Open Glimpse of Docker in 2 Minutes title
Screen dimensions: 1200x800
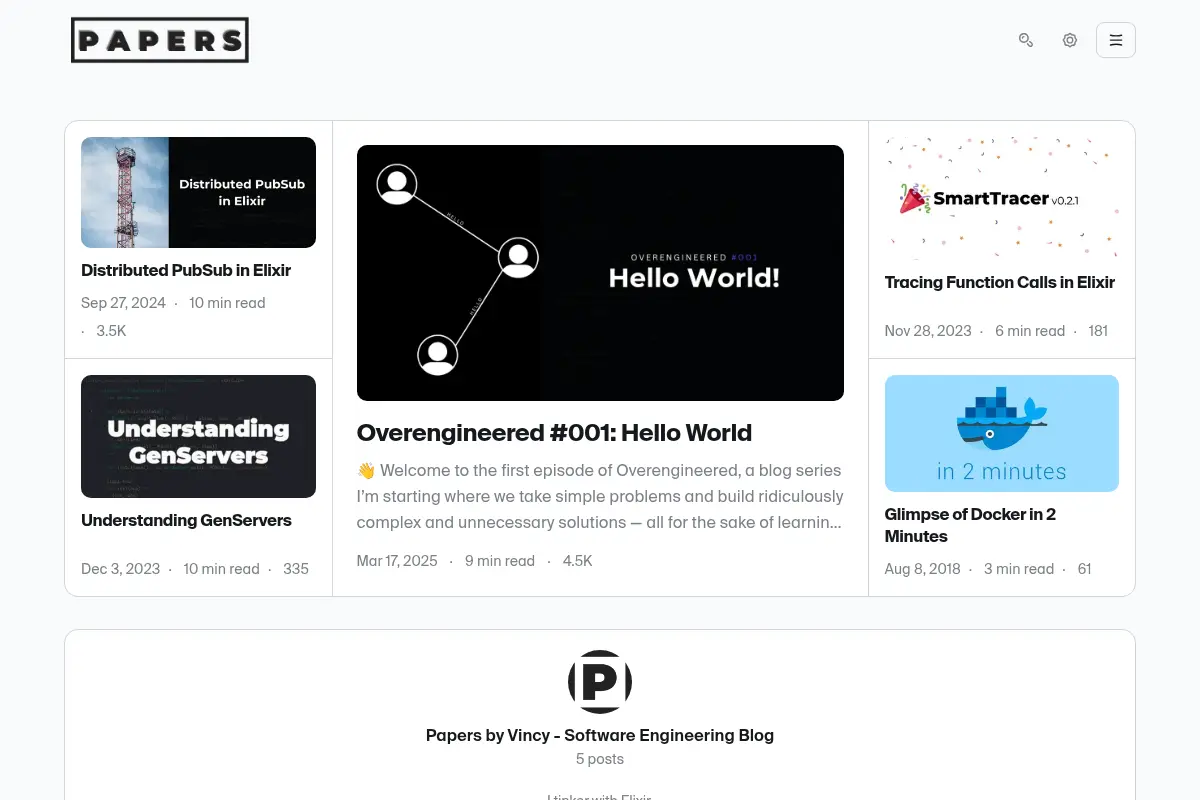[970, 525]
